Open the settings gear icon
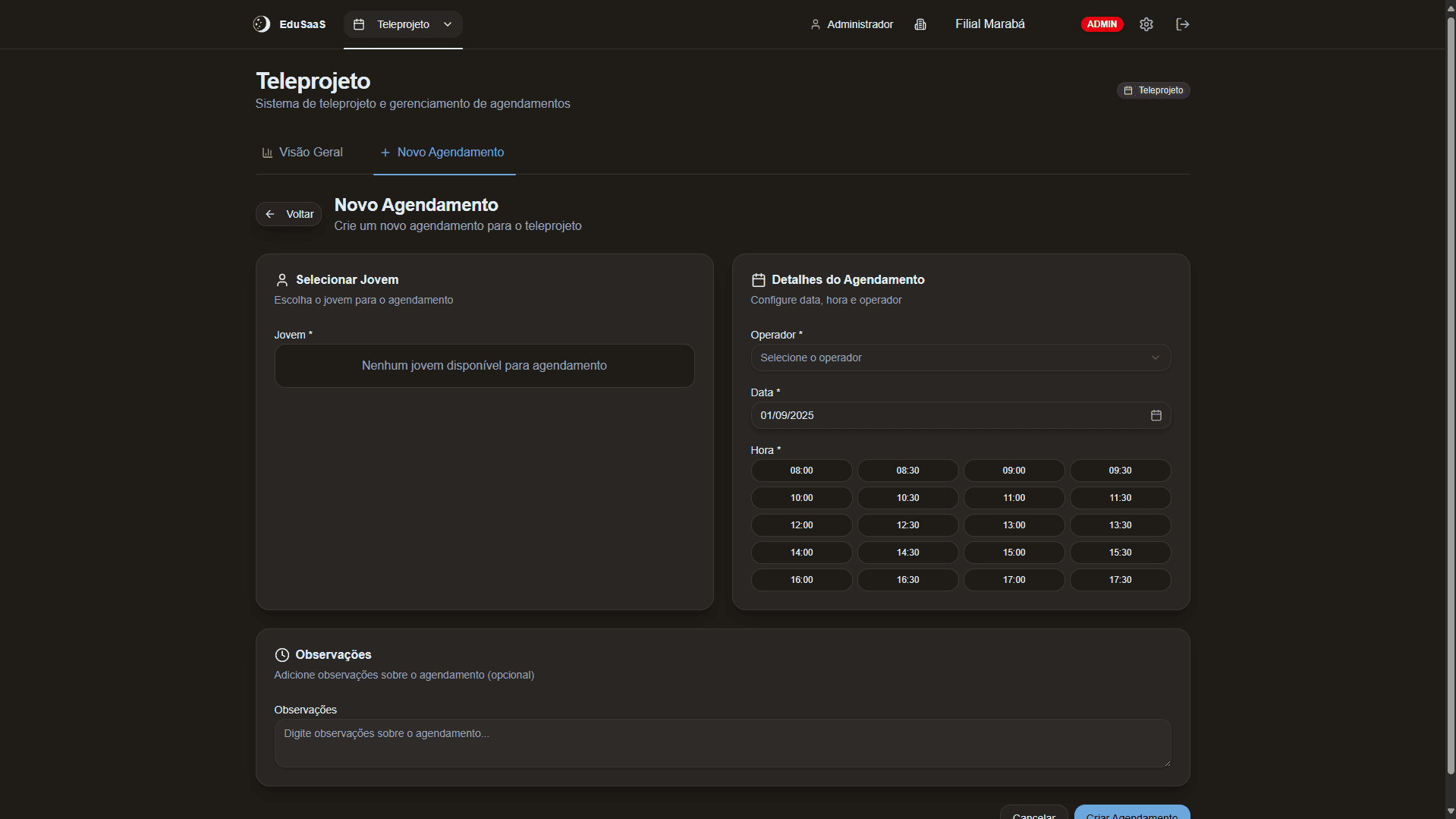This screenshot has height=819, width=1456. (1146, 24)
